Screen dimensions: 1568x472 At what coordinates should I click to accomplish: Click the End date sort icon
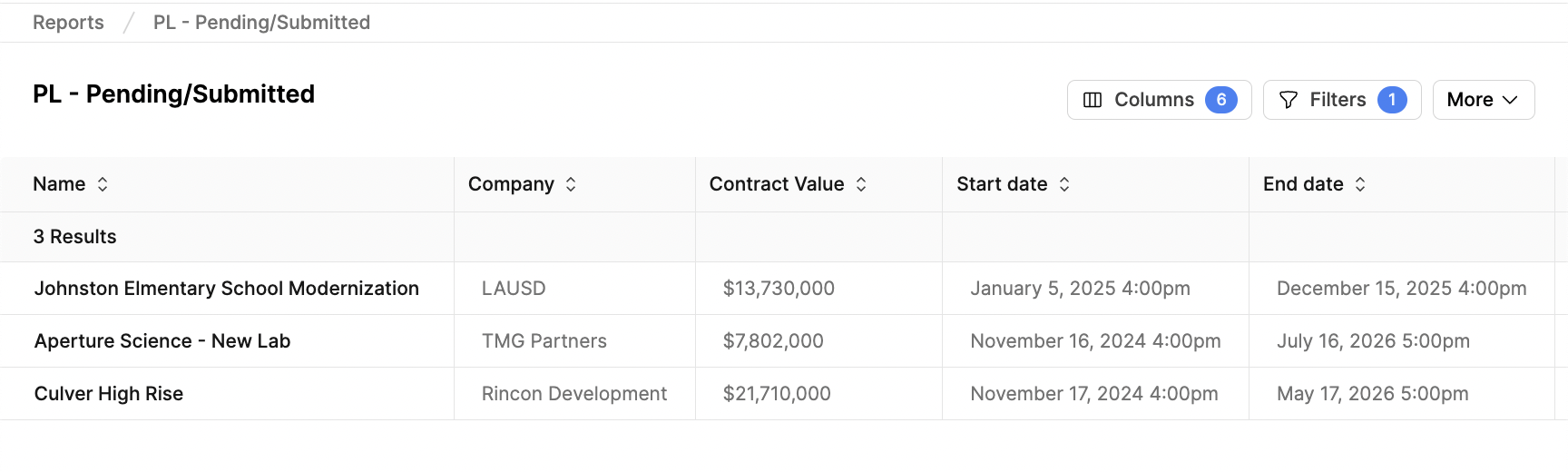tap(1360, 184)
